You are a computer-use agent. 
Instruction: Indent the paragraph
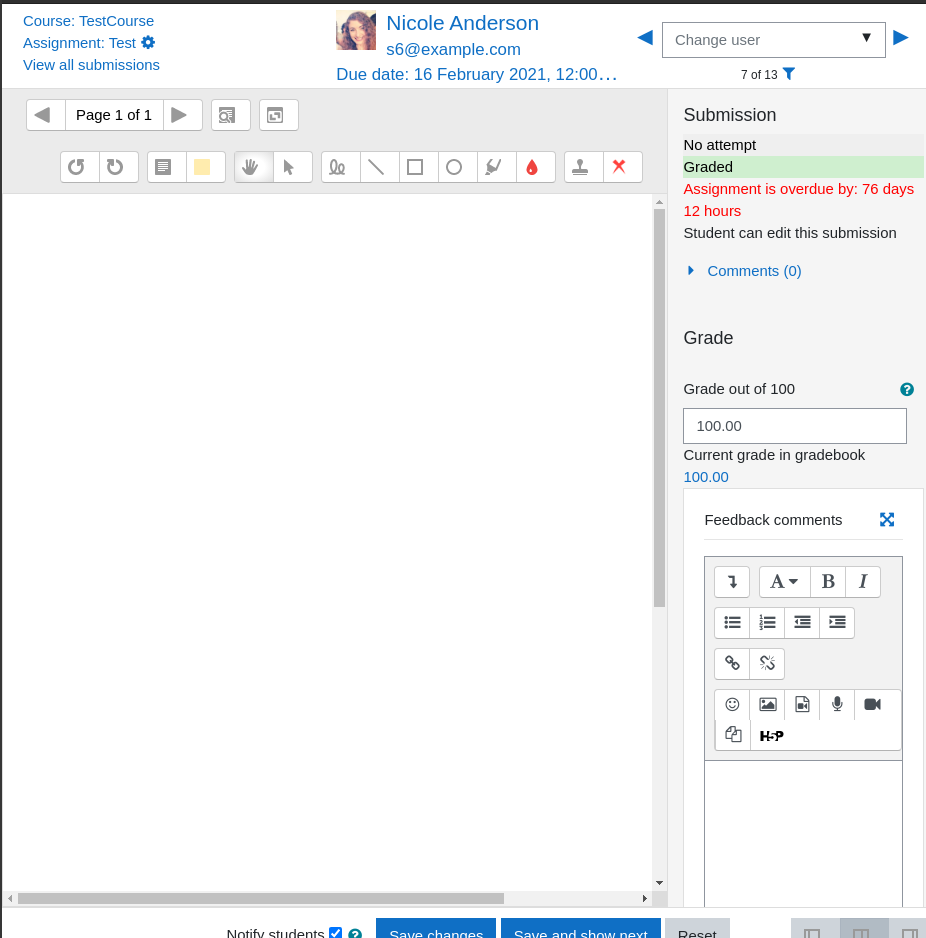(x=837, y=623)
